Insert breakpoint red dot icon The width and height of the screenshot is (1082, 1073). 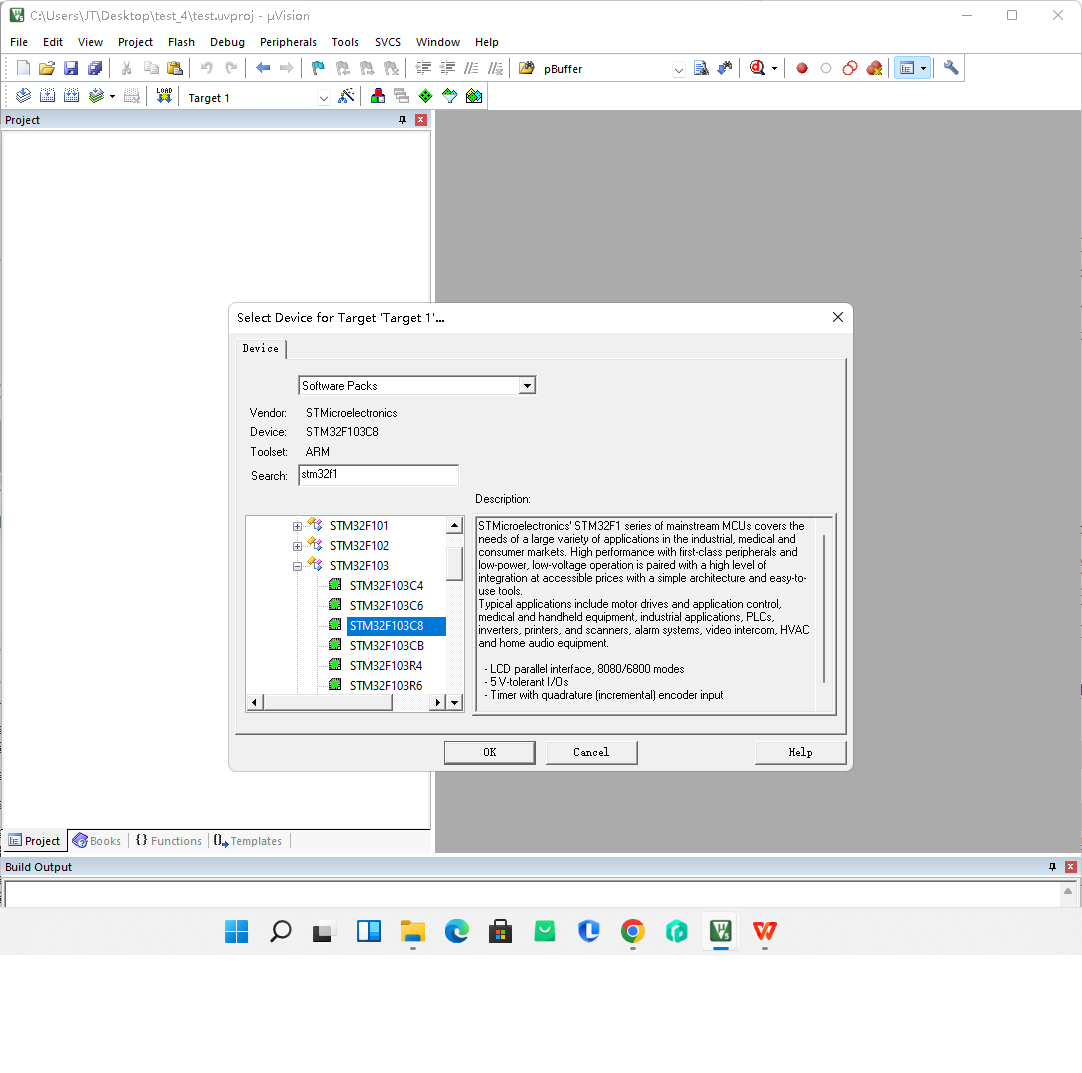point(802,68)
